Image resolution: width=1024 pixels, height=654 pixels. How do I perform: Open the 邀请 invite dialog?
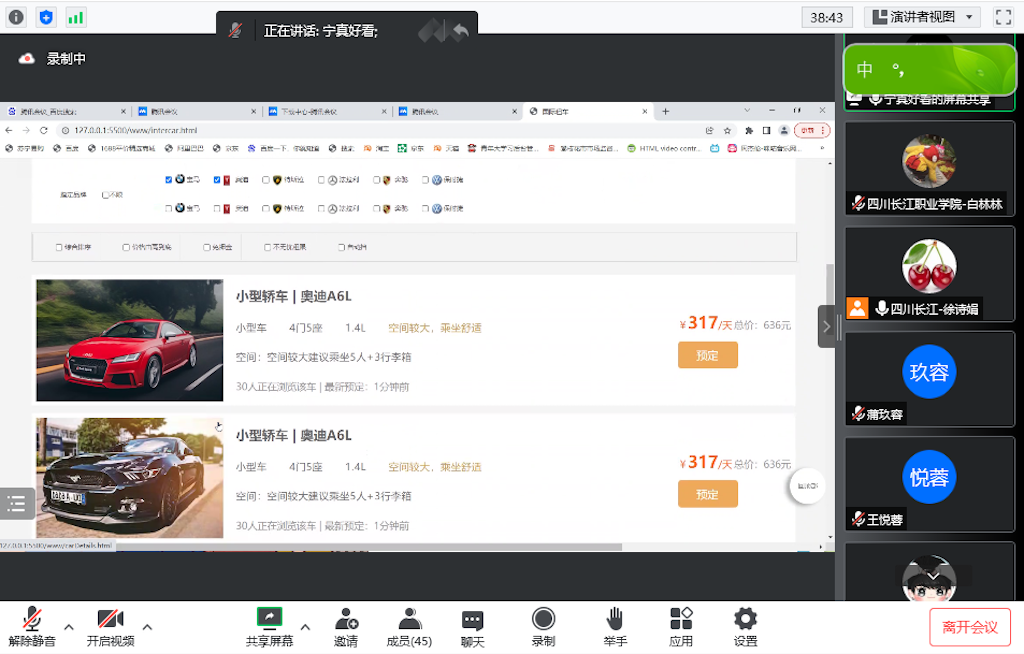click(345, 627)
